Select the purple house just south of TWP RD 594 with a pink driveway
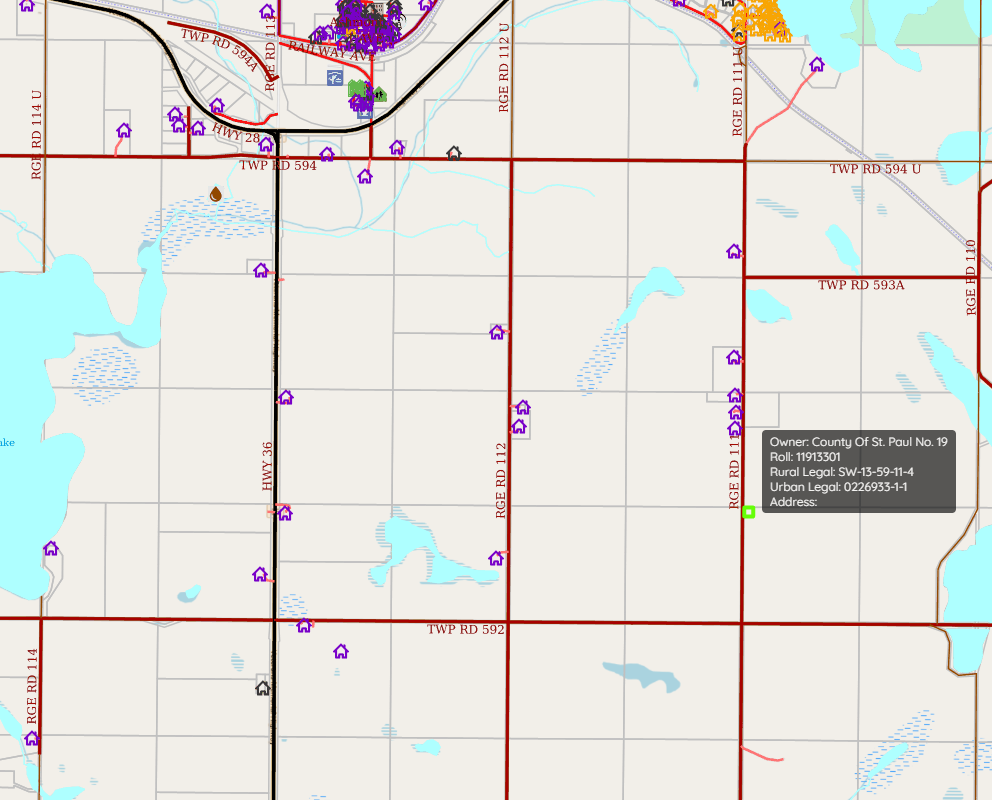The height and width of the screenshot is (800, 992). point(365,176)
